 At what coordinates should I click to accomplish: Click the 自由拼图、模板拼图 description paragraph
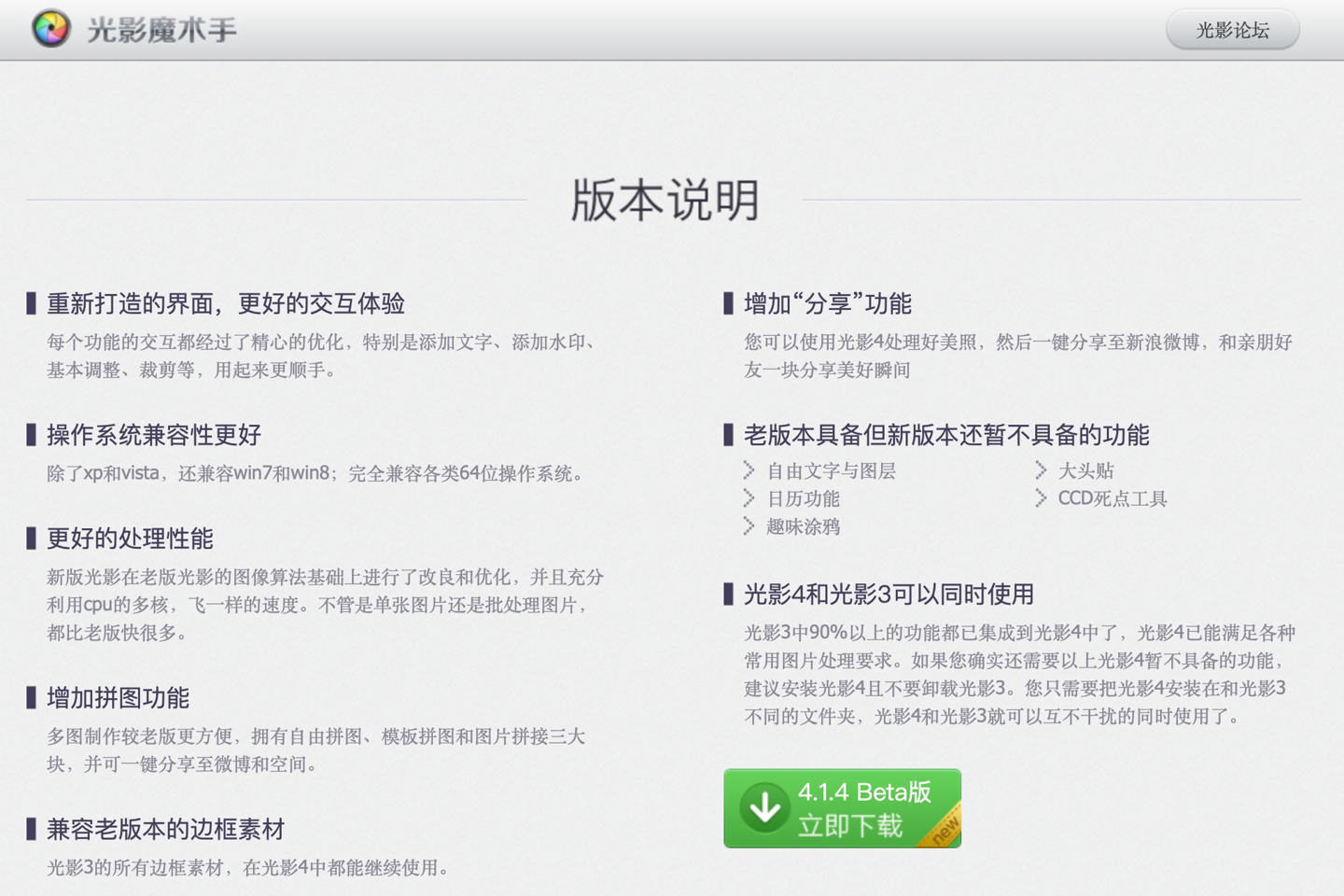pyautogui.click(x=315, y=750)
